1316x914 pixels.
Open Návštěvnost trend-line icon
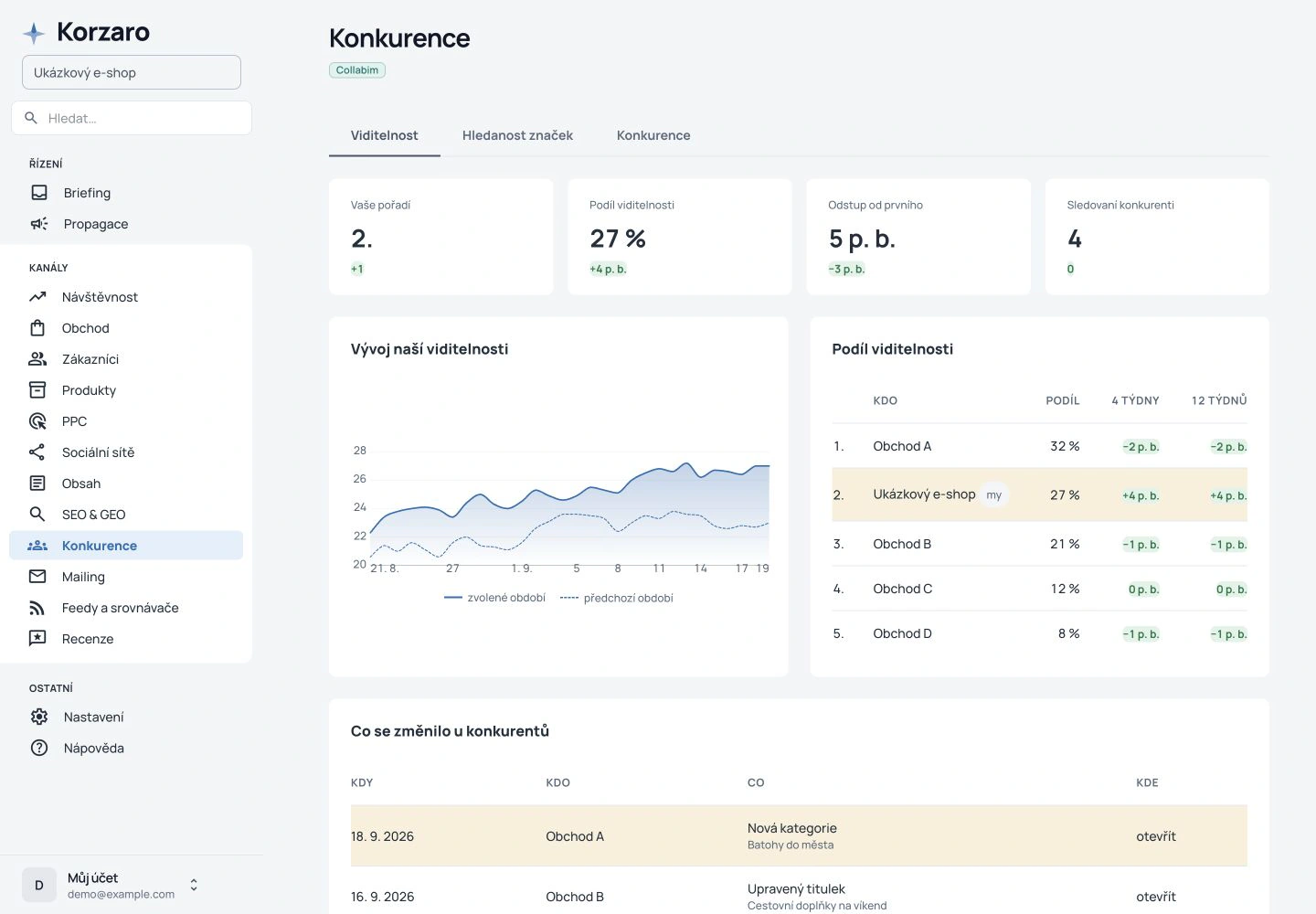(37, 297)
